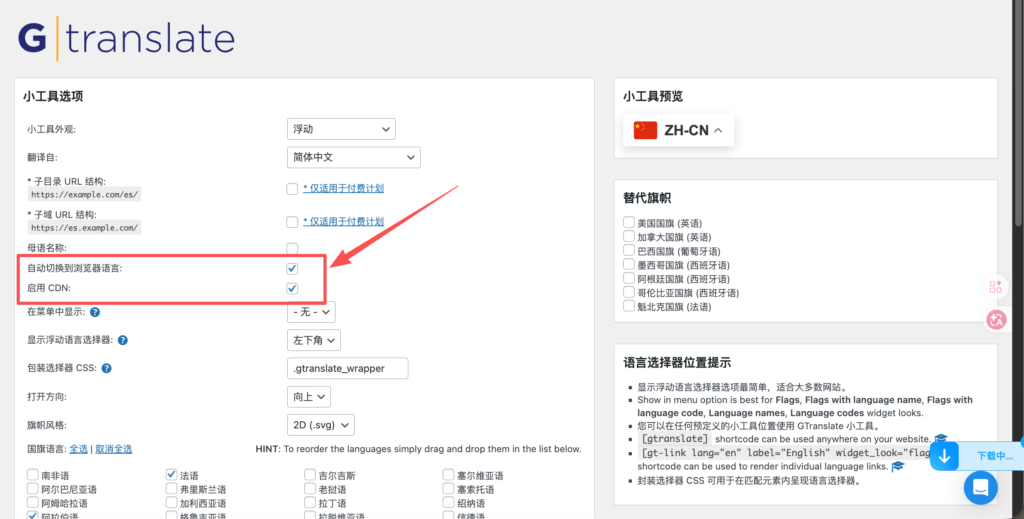Open help tooltip for 在菜单中显示
Screen dimensions: 1024x519
click(x=95, y=312)
